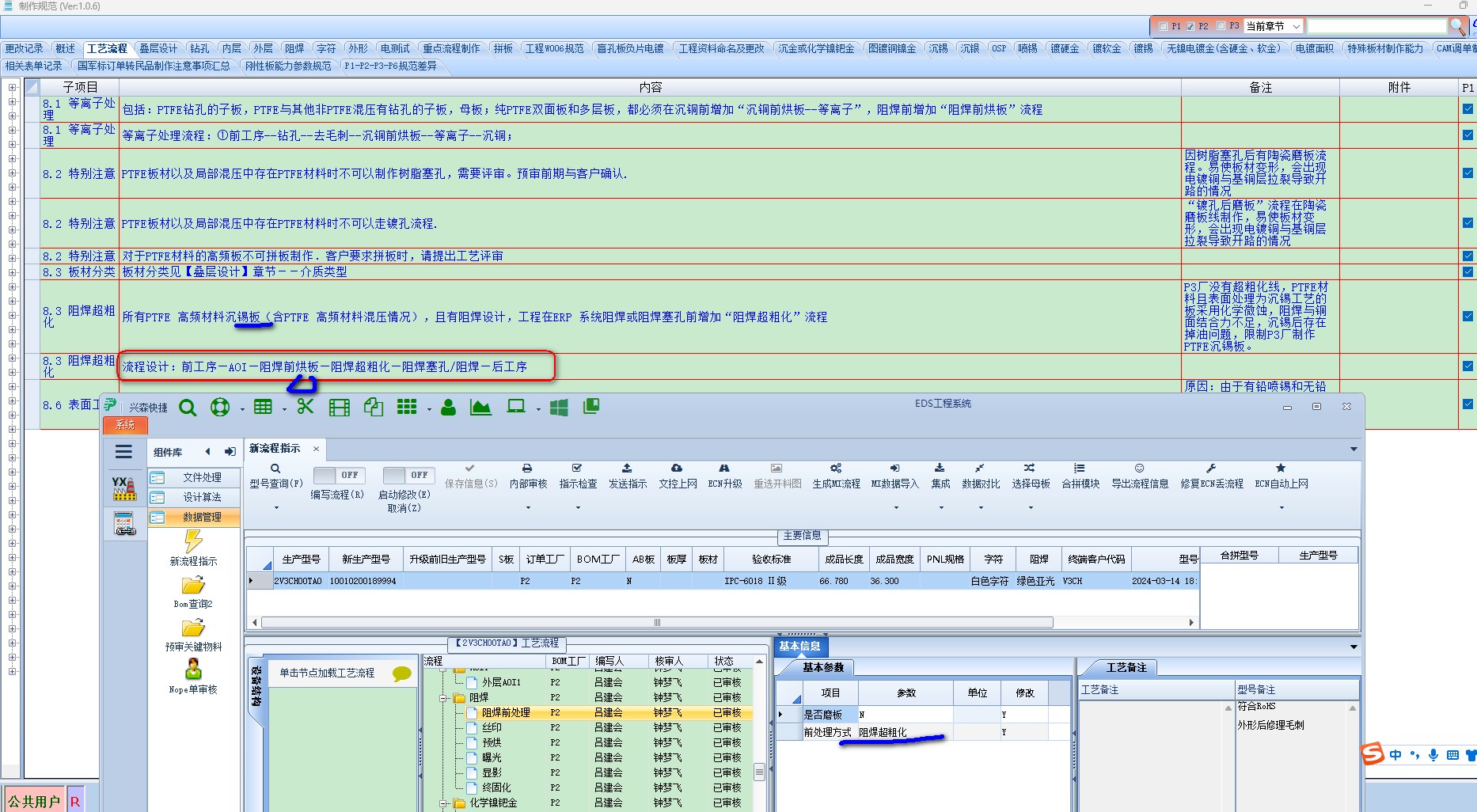This screenshot has width=1477, height=812.
Task: Expand the 内部审核 dropdown arrow
Action: 528,507
